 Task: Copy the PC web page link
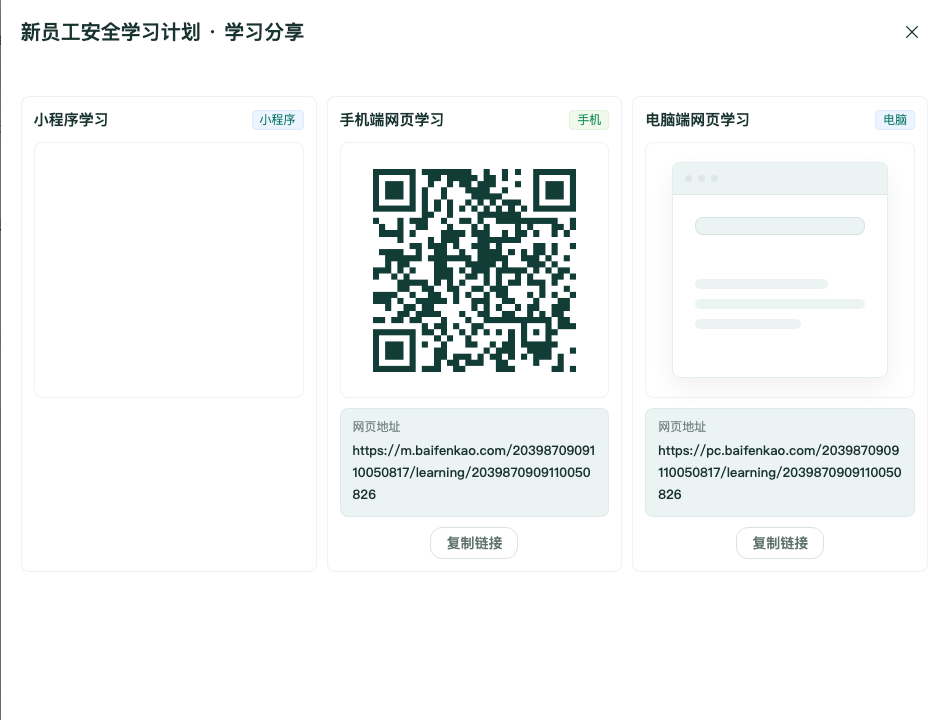pyautogui.click(x=780, y=543)
